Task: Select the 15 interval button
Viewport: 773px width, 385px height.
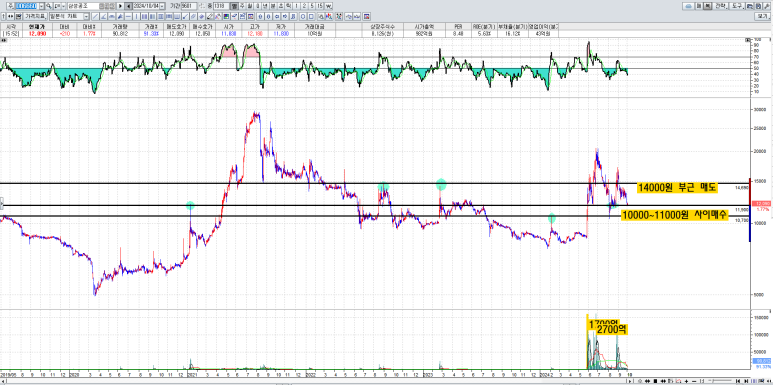Action: [x=320, y=6]
